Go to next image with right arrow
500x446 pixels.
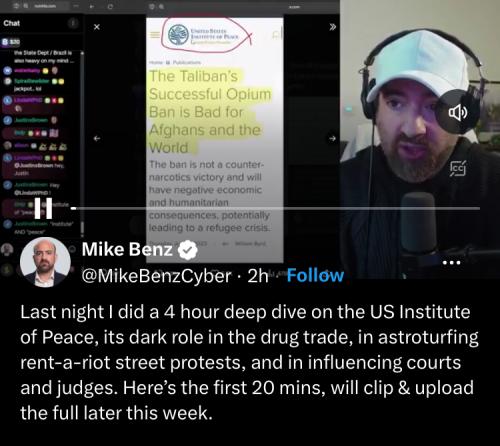[332, 138]
